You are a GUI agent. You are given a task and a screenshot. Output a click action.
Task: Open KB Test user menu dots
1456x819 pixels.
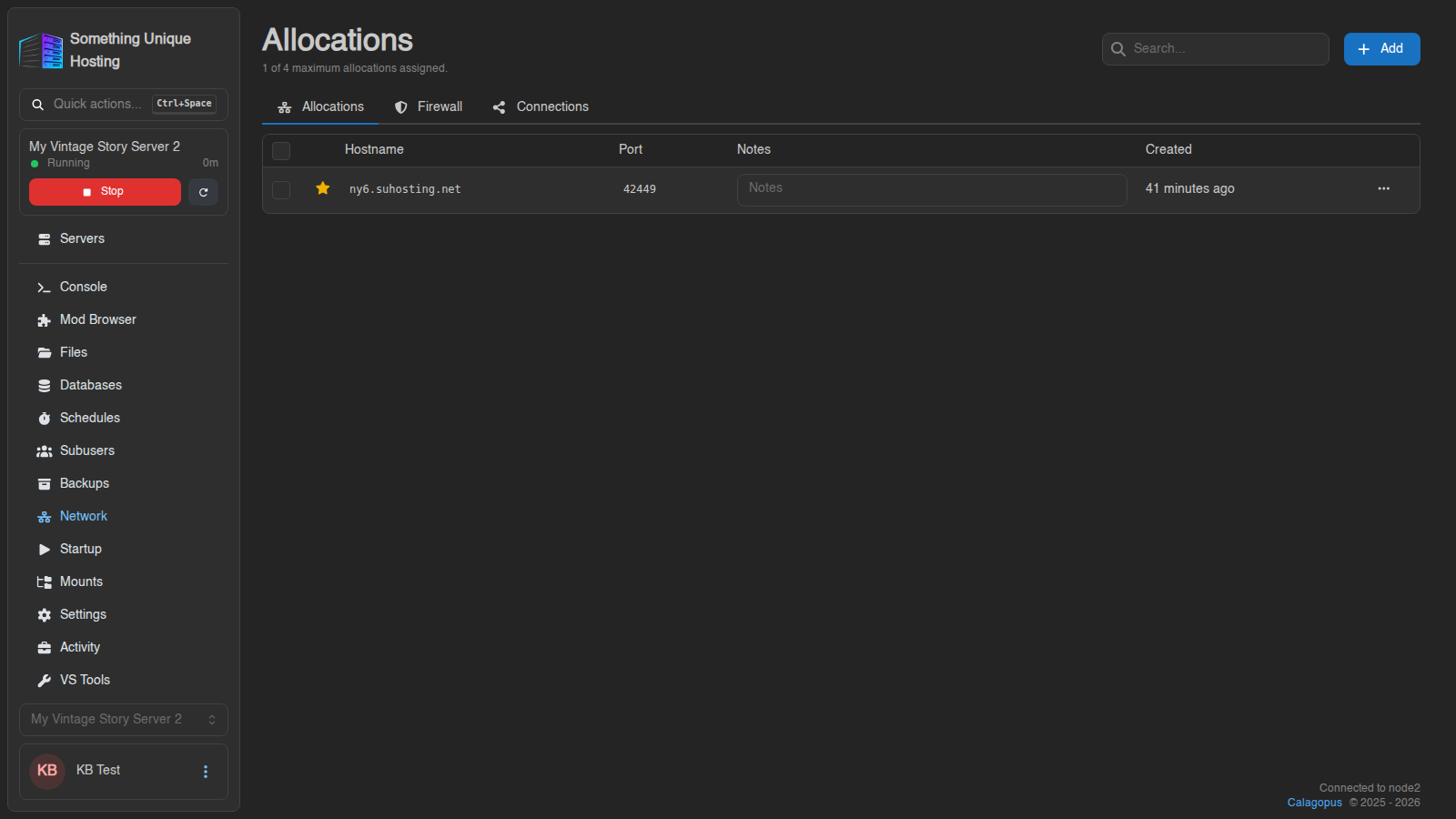[x=206, y=772]
